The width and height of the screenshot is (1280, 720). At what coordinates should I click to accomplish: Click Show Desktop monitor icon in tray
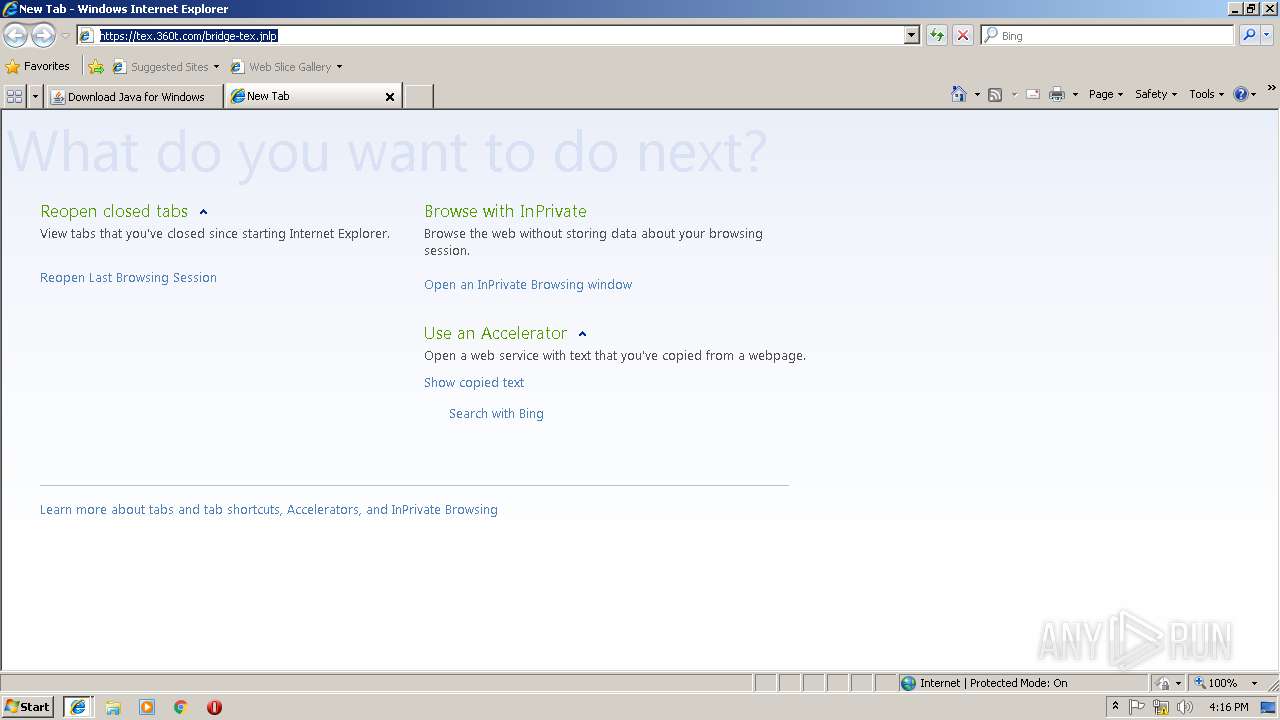coord(1269,707)
